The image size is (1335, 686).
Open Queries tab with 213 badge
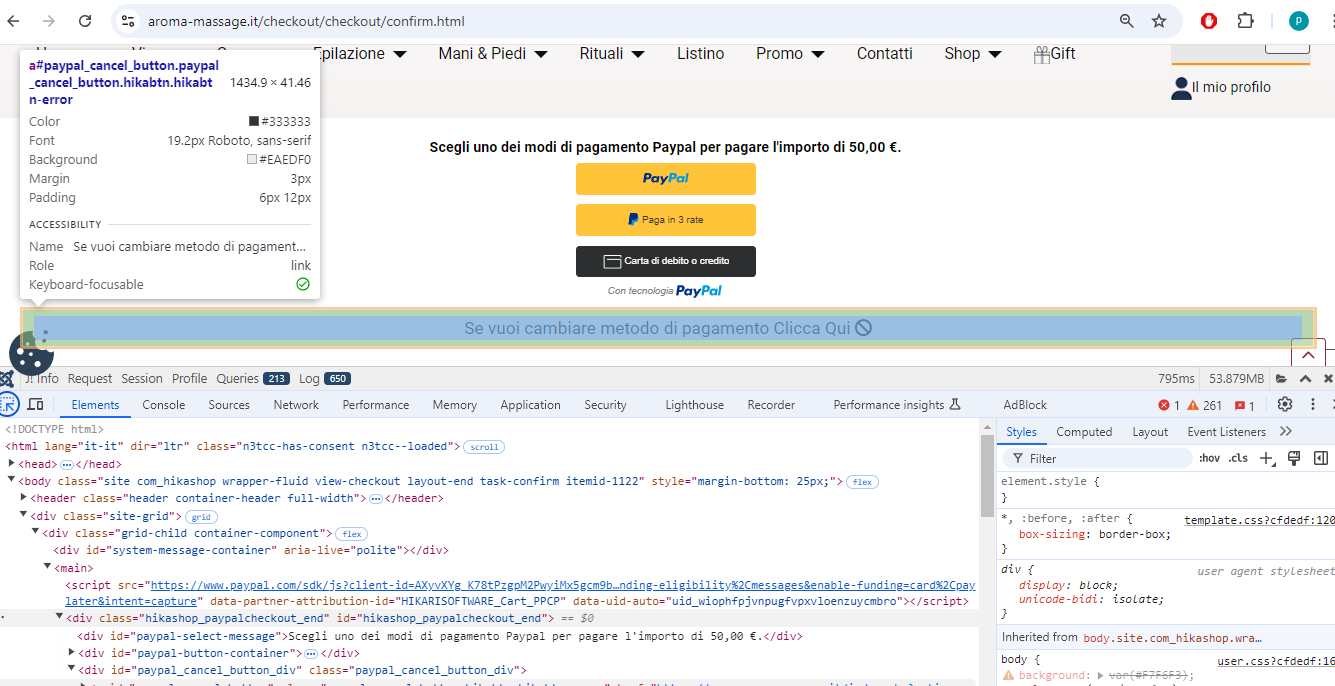[x=253, y=378]
